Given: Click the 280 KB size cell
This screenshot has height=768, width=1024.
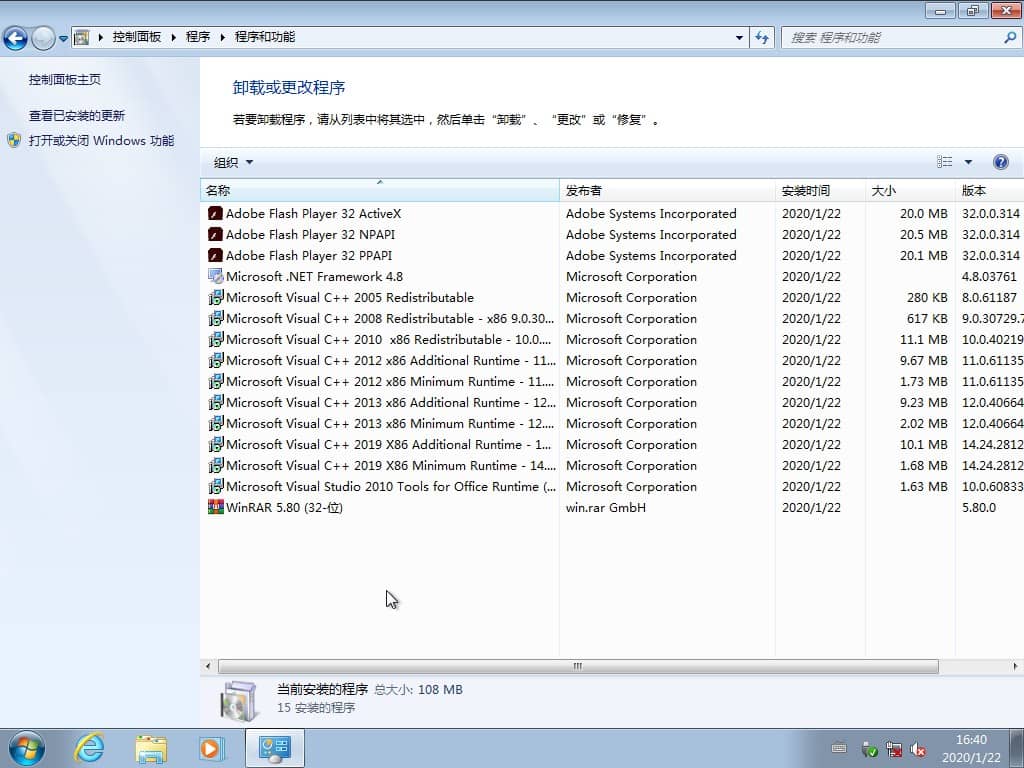Looking at the screenshot, I should pyautogui.click(x=927, y=298).
